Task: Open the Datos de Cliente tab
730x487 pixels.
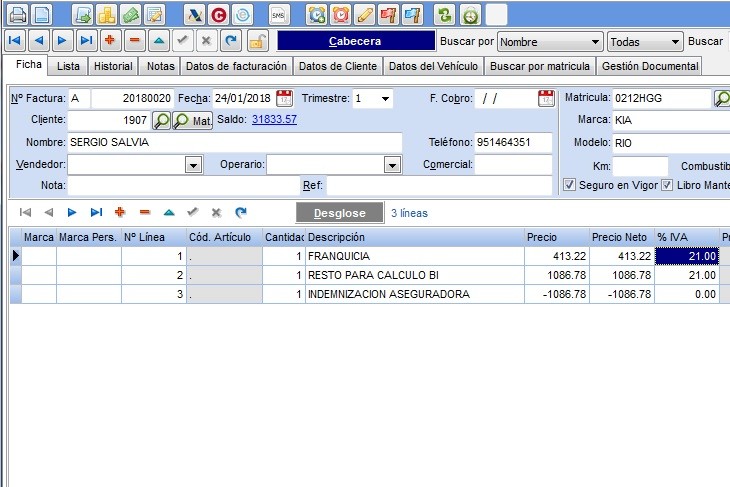Action: pyautogui.click(x=338, y=66)
